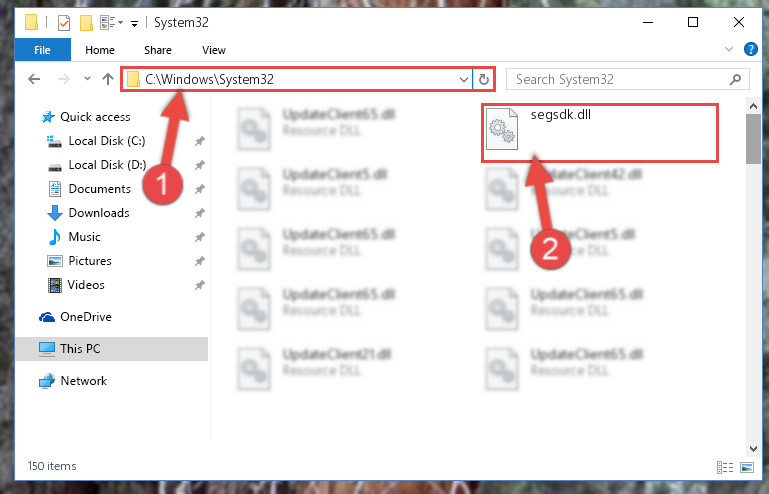This screenshot has height=494, width=769.
Task: Click the Back navigation arrow
Action: (x=34, y=79)
